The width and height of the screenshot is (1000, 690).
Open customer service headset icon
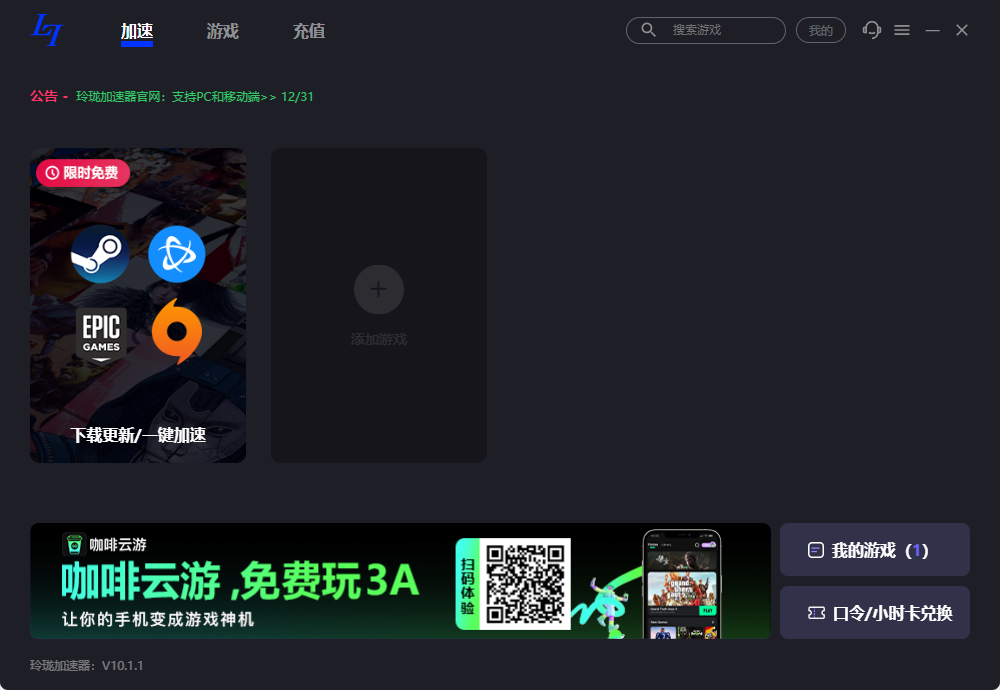point(871,30)
